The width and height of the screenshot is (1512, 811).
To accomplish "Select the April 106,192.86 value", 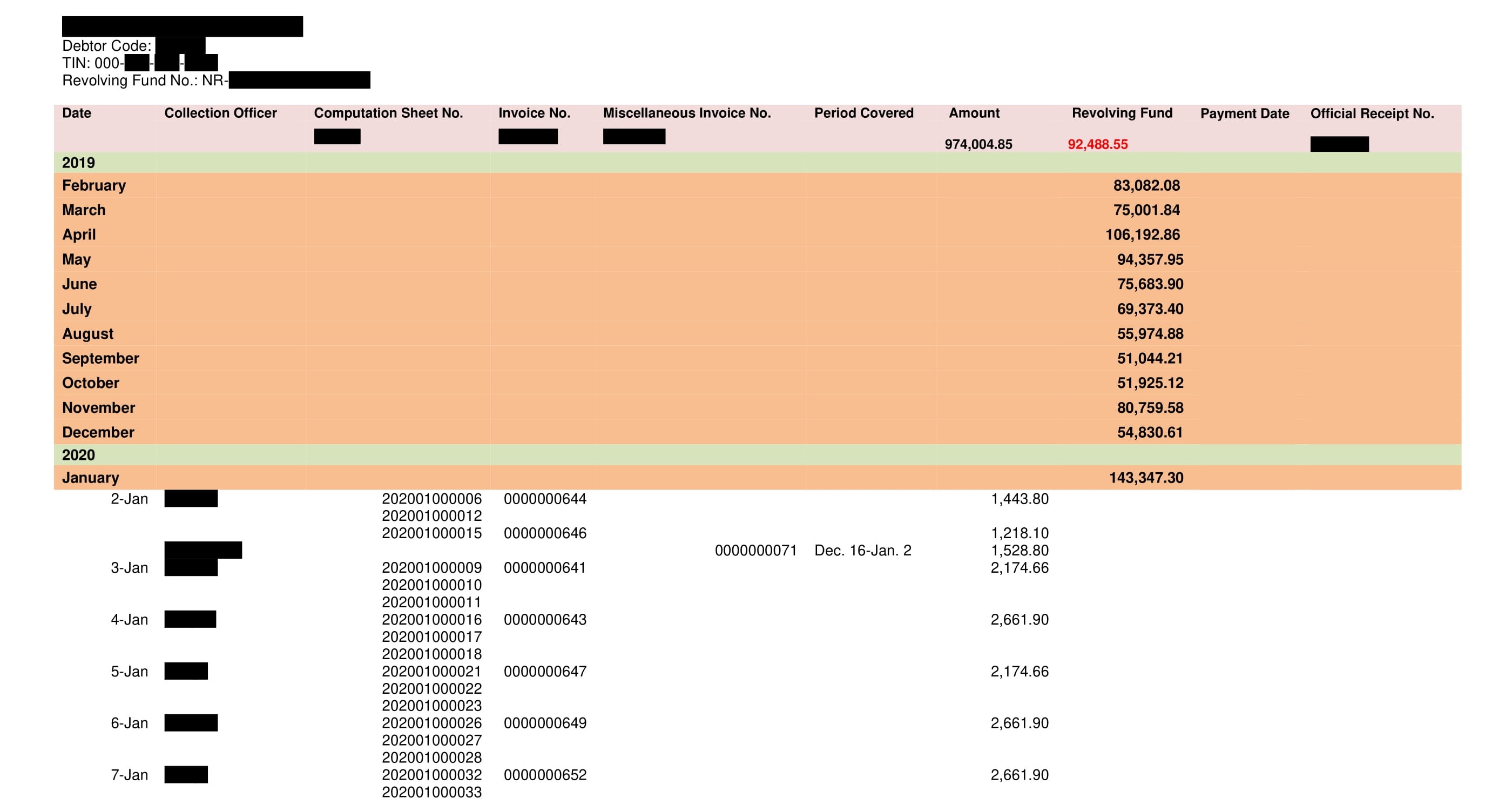I will 1142,235.
